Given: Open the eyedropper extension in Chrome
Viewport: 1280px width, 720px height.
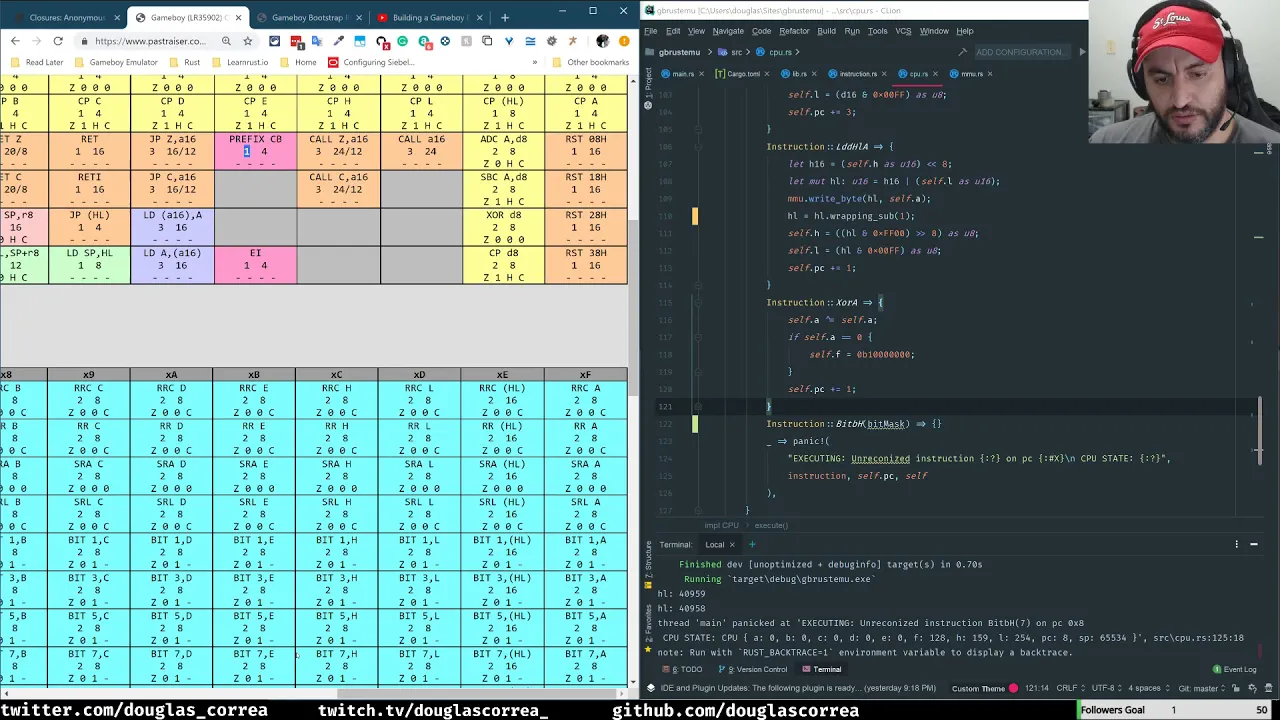Looking at the screenshot, I should (x=339, y=41).
